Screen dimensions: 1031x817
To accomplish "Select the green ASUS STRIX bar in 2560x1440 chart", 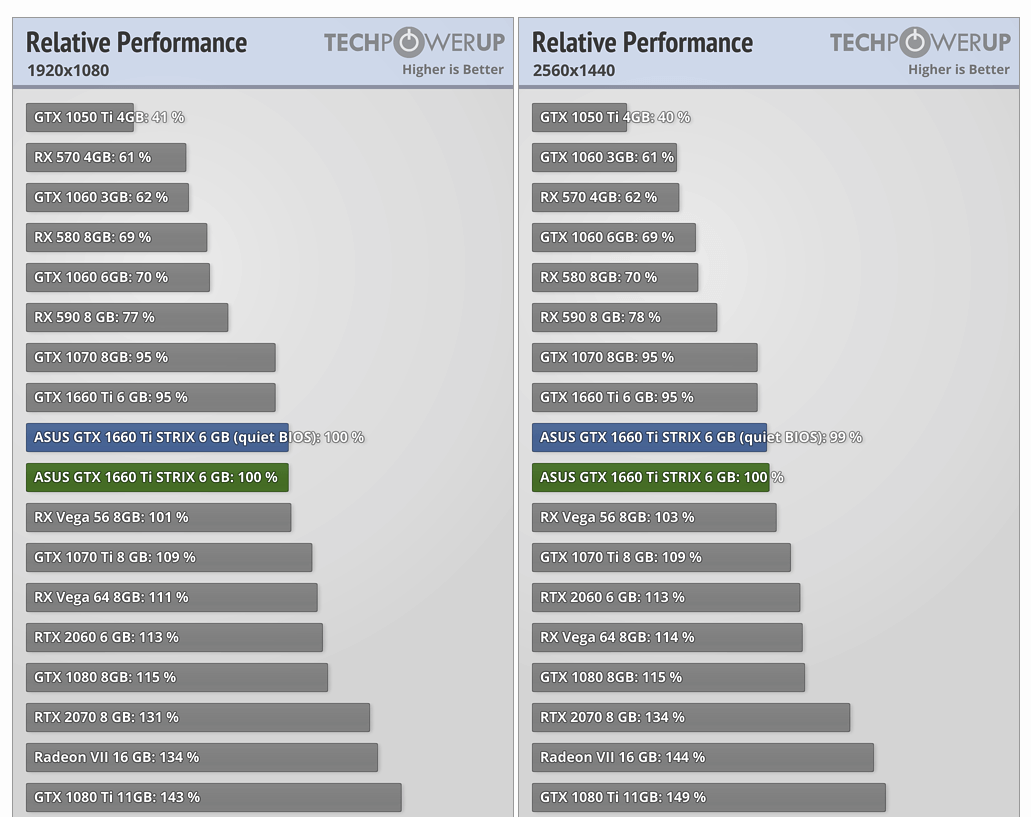I will [650, 477].
